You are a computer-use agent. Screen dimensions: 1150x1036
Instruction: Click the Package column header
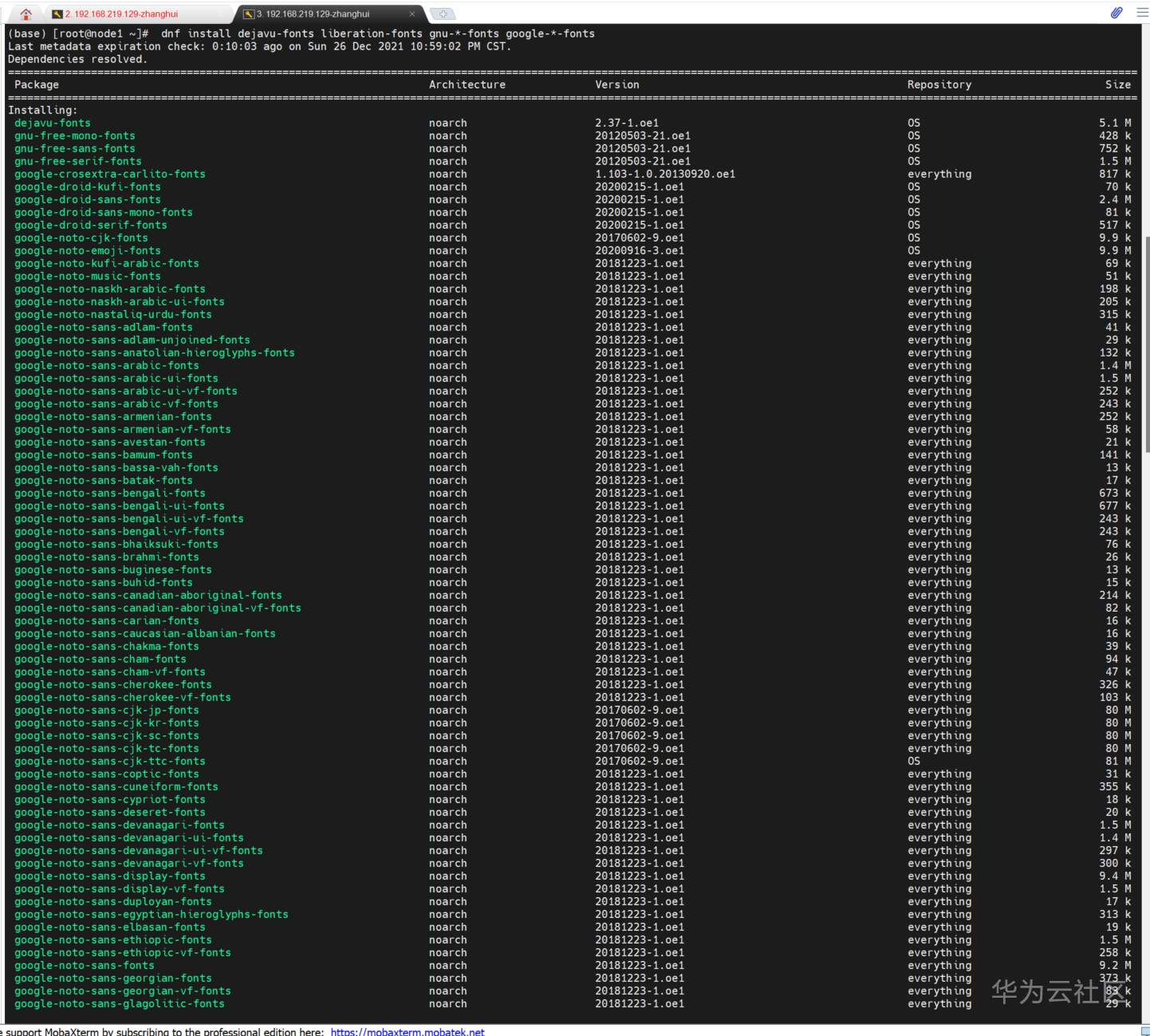tap(37, 85)
